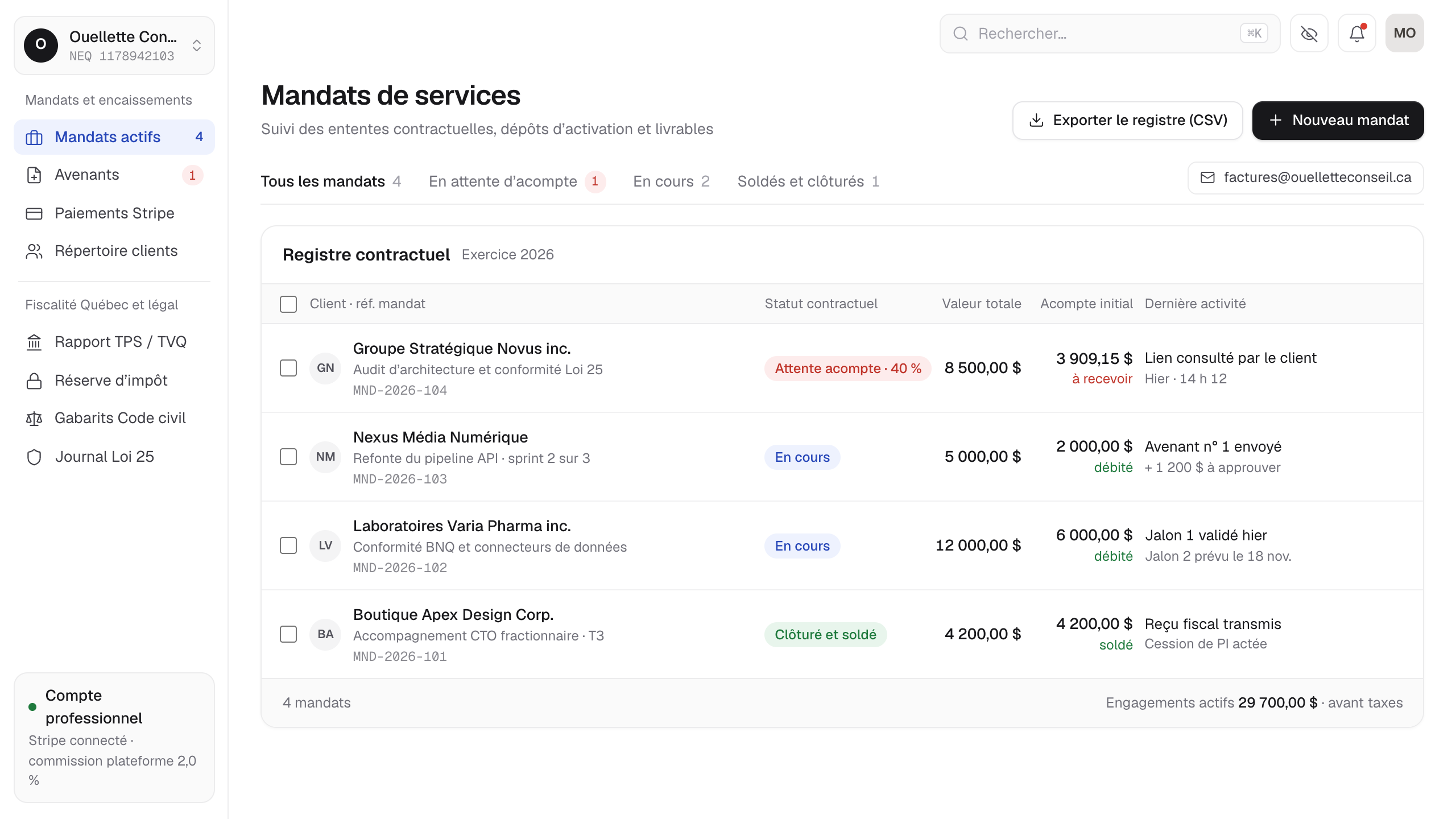This screenshot has height=819, width=1456.
Task: Toggle the hide amounts eye icon
Action: click(1309, 34)
